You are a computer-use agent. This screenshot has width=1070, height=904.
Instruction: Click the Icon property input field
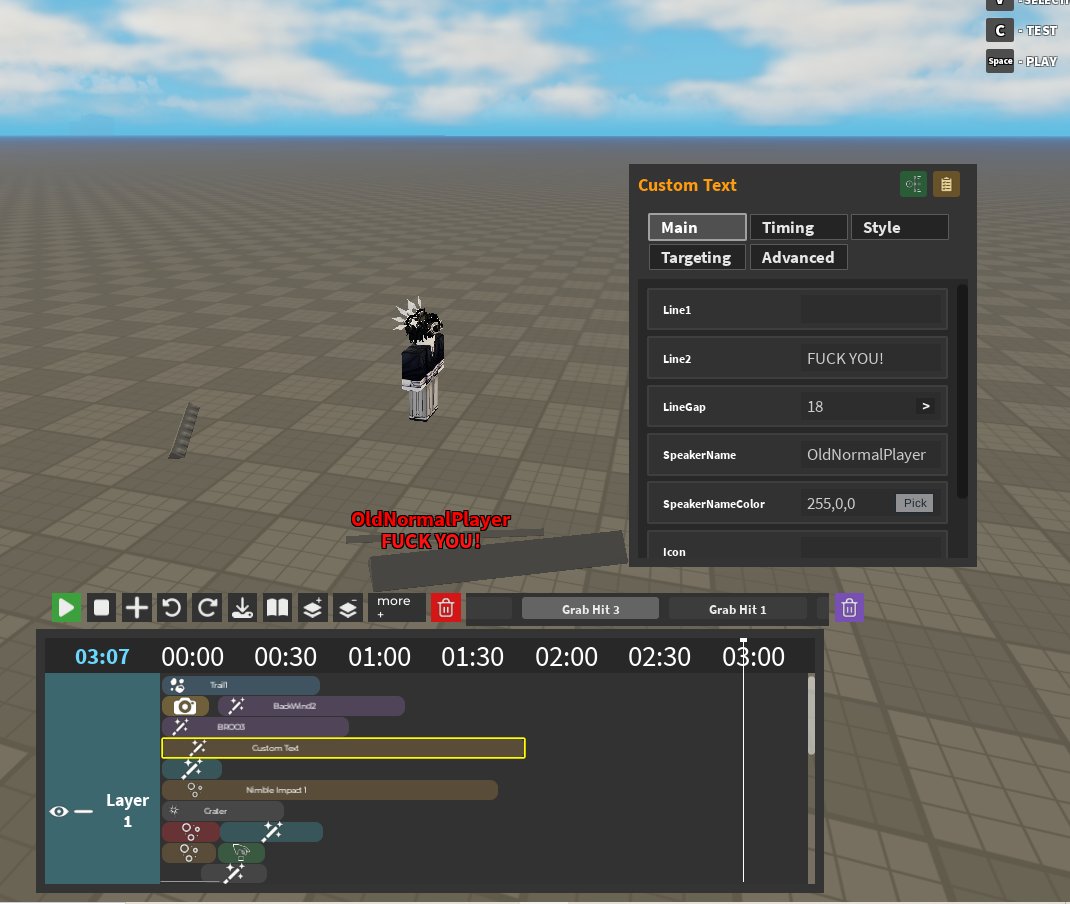871,548
